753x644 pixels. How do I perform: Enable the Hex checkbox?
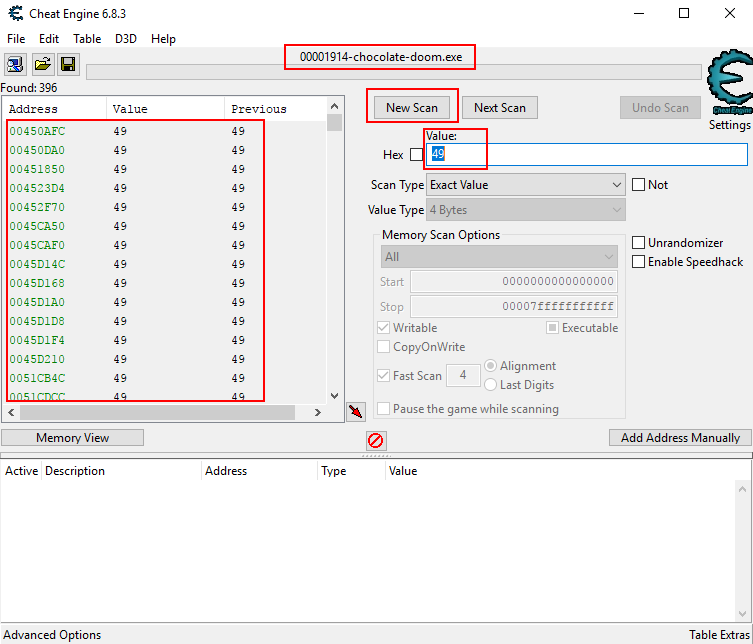tap(417, 155)
